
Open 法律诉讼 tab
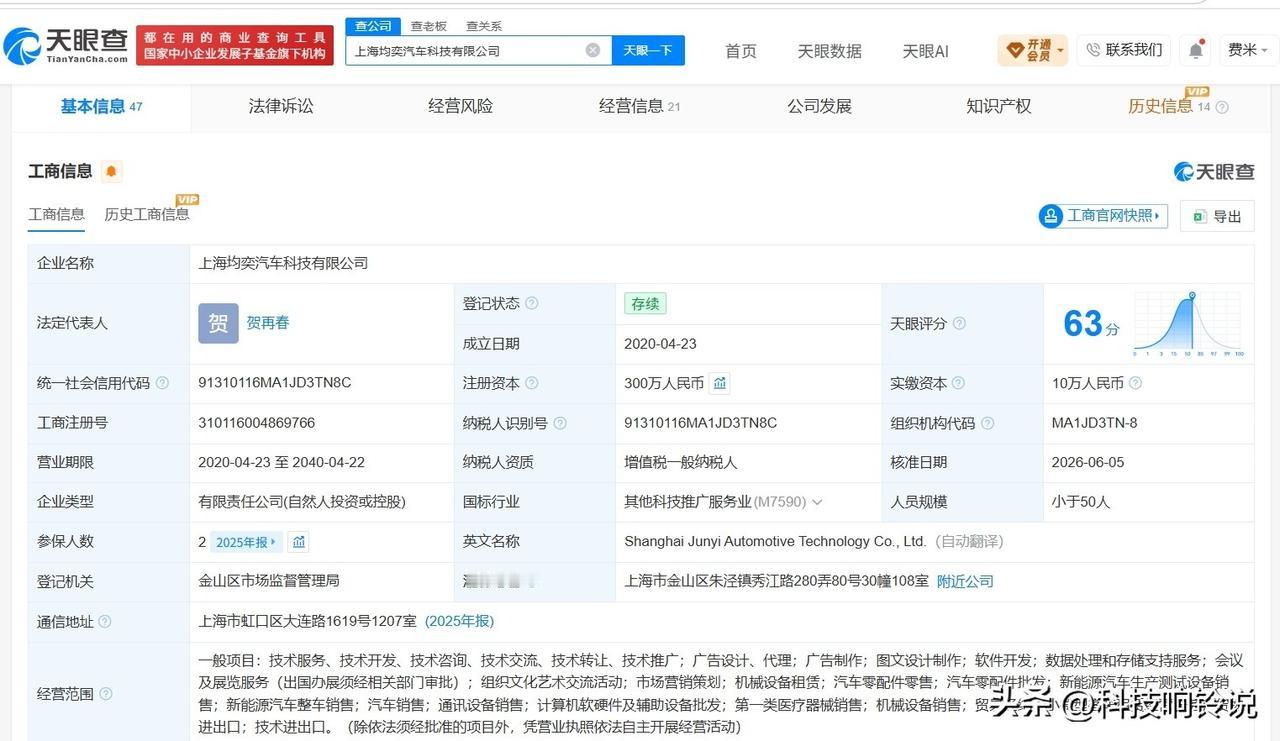280,106
